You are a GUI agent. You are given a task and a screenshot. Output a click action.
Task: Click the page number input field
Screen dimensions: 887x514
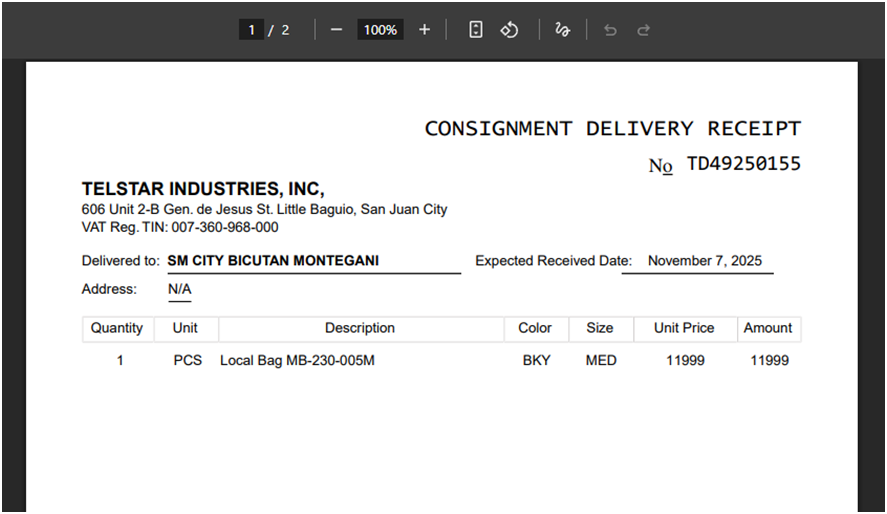[251, 30]
